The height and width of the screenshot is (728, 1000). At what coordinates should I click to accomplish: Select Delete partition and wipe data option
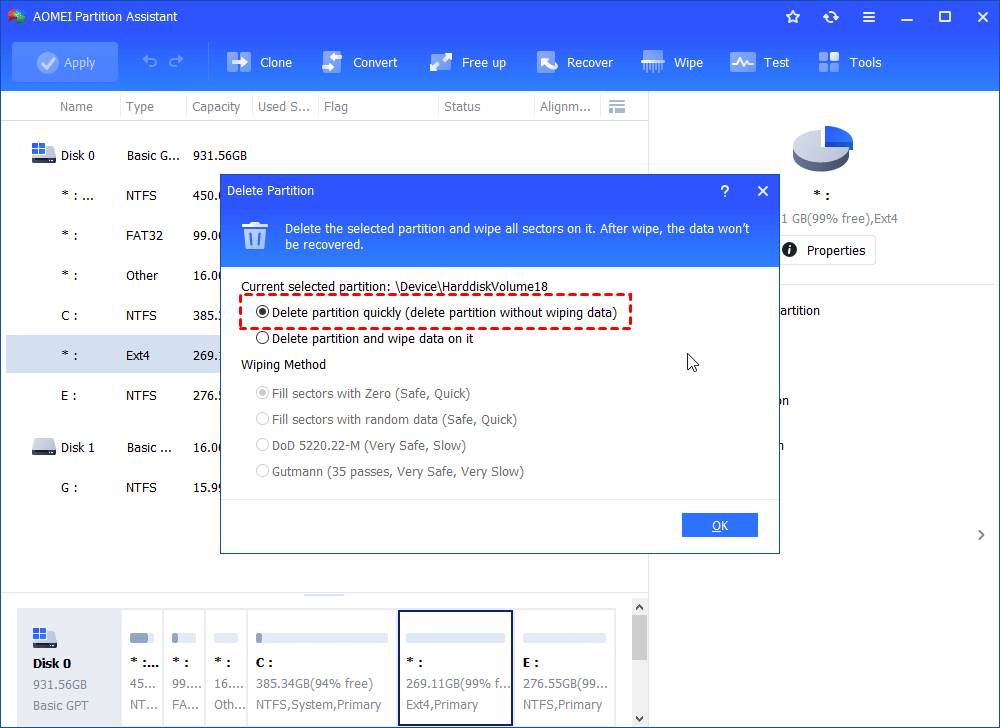[x=364, y=339]
